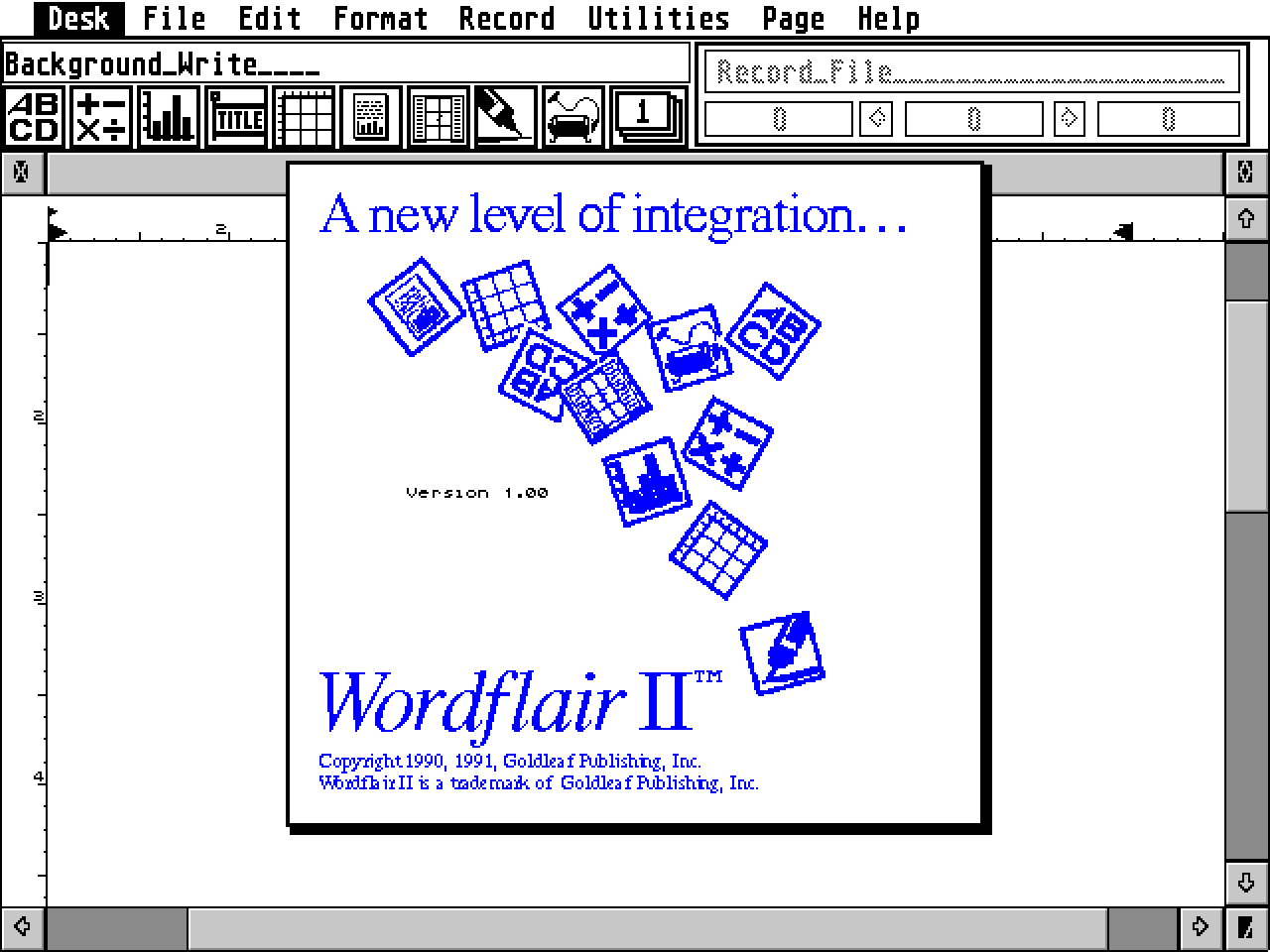The width and height of the screenshot is (1270, 952).
Task: Click the vertical scrollbar up arrow
Action: click(x=1246, y=218)
